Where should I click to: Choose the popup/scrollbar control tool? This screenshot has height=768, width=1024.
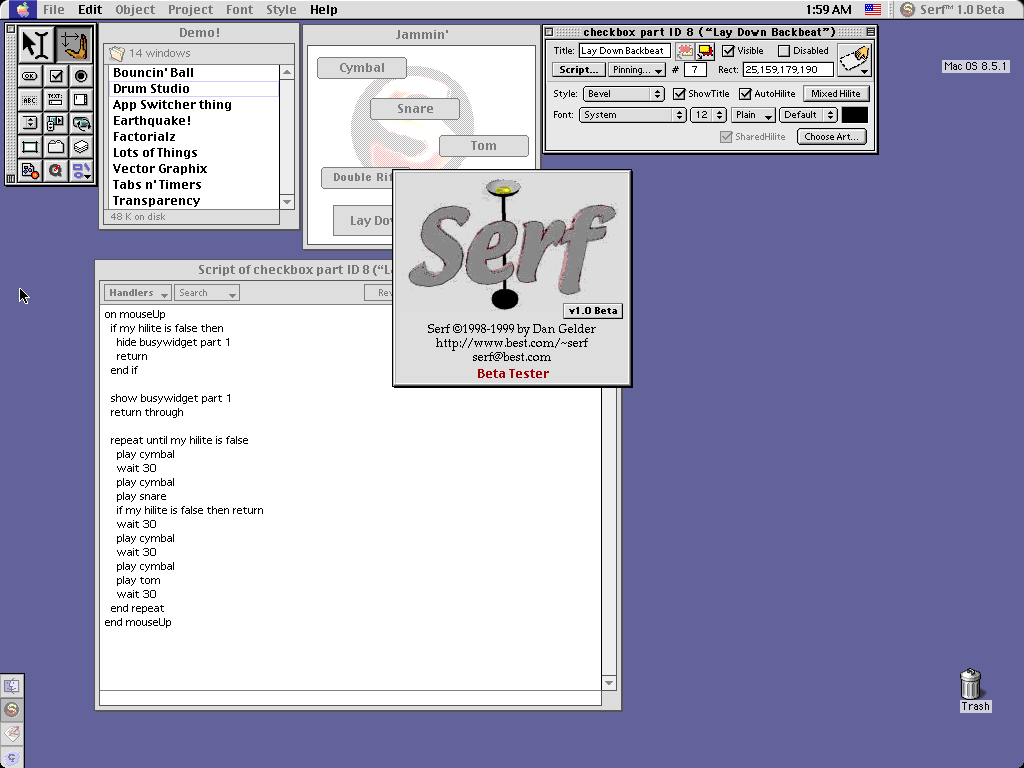pos(56,123)
